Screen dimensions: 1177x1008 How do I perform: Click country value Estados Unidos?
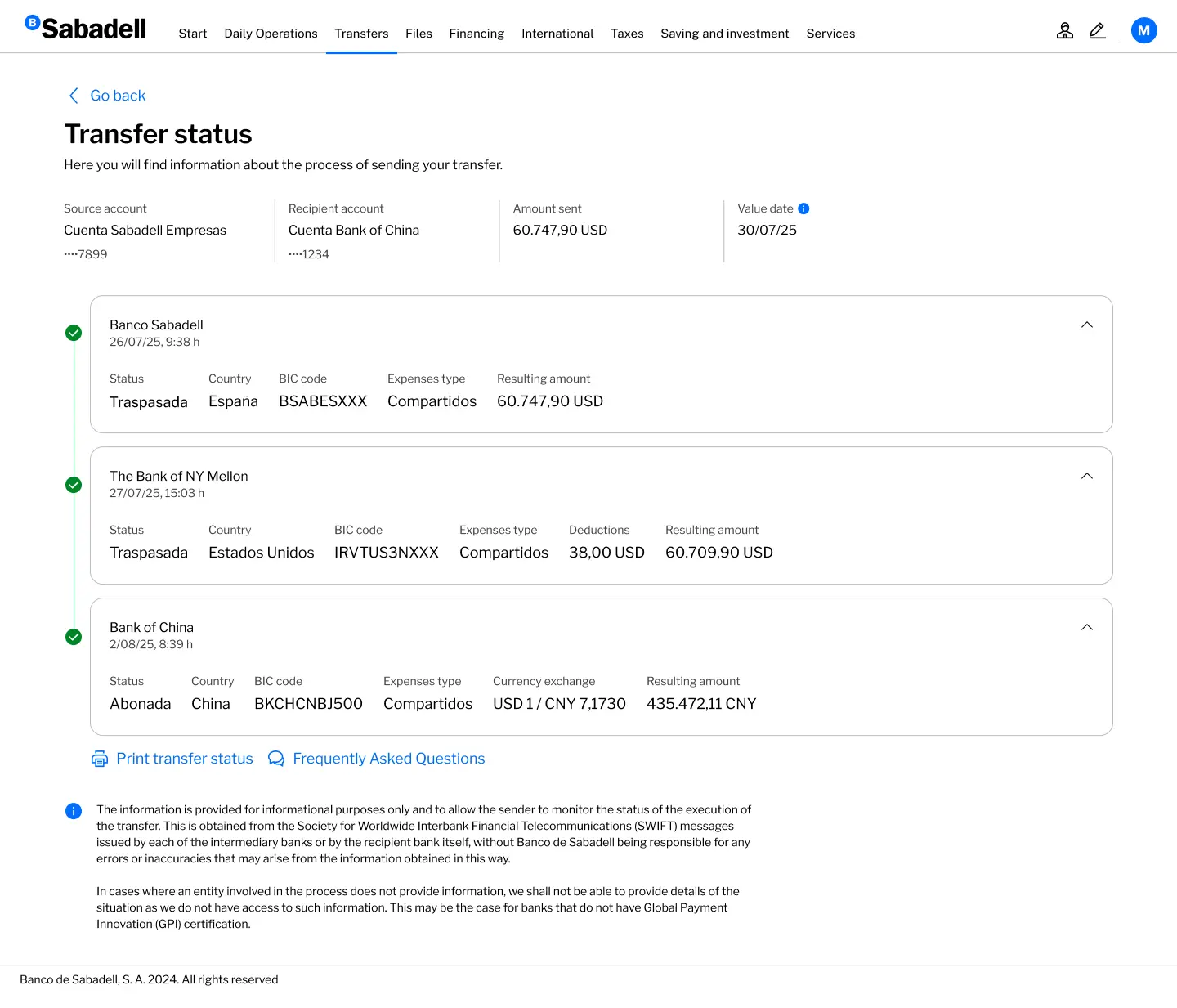[261, 553]
